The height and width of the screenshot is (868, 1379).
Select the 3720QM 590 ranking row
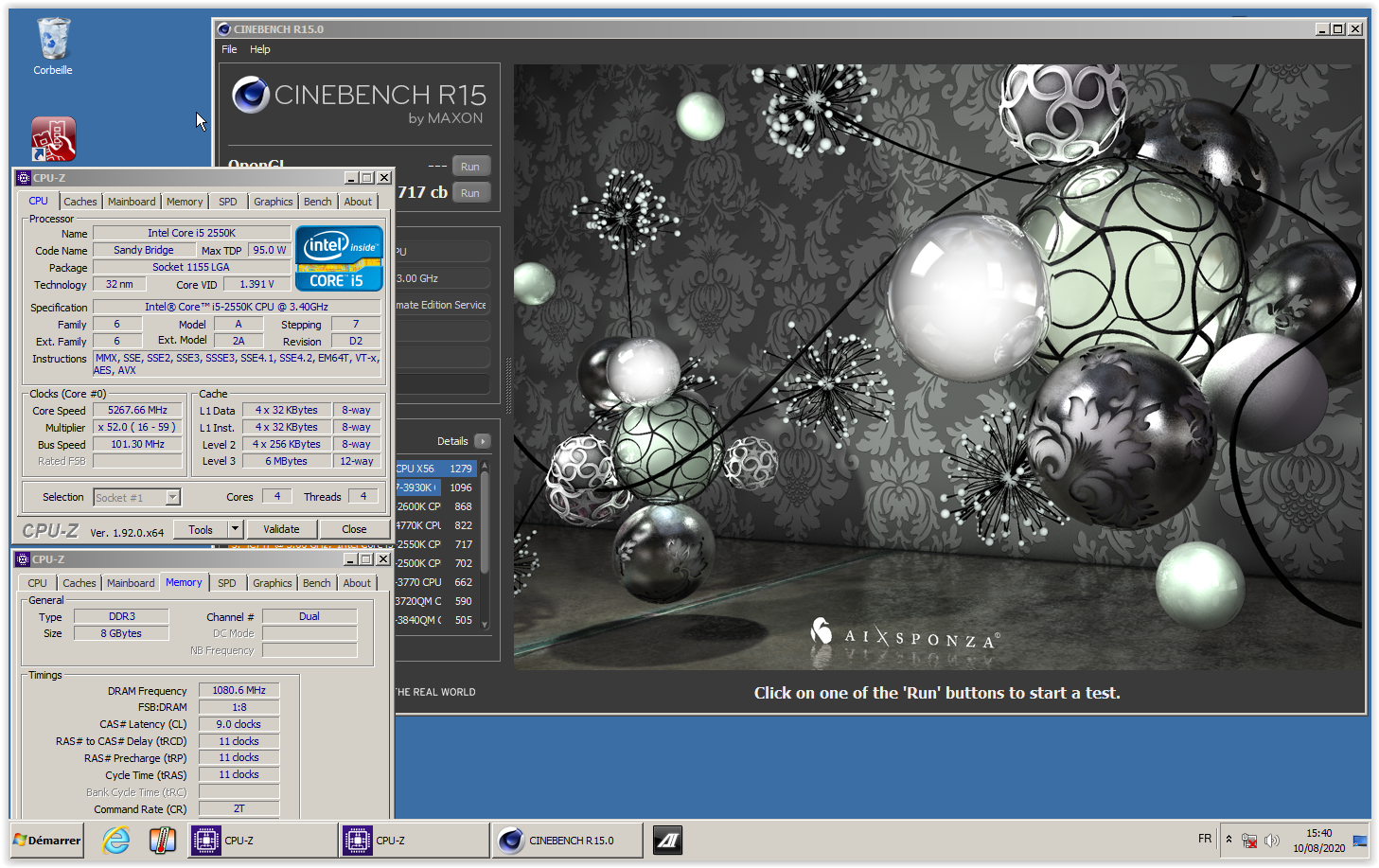click(x=436, y=601)
